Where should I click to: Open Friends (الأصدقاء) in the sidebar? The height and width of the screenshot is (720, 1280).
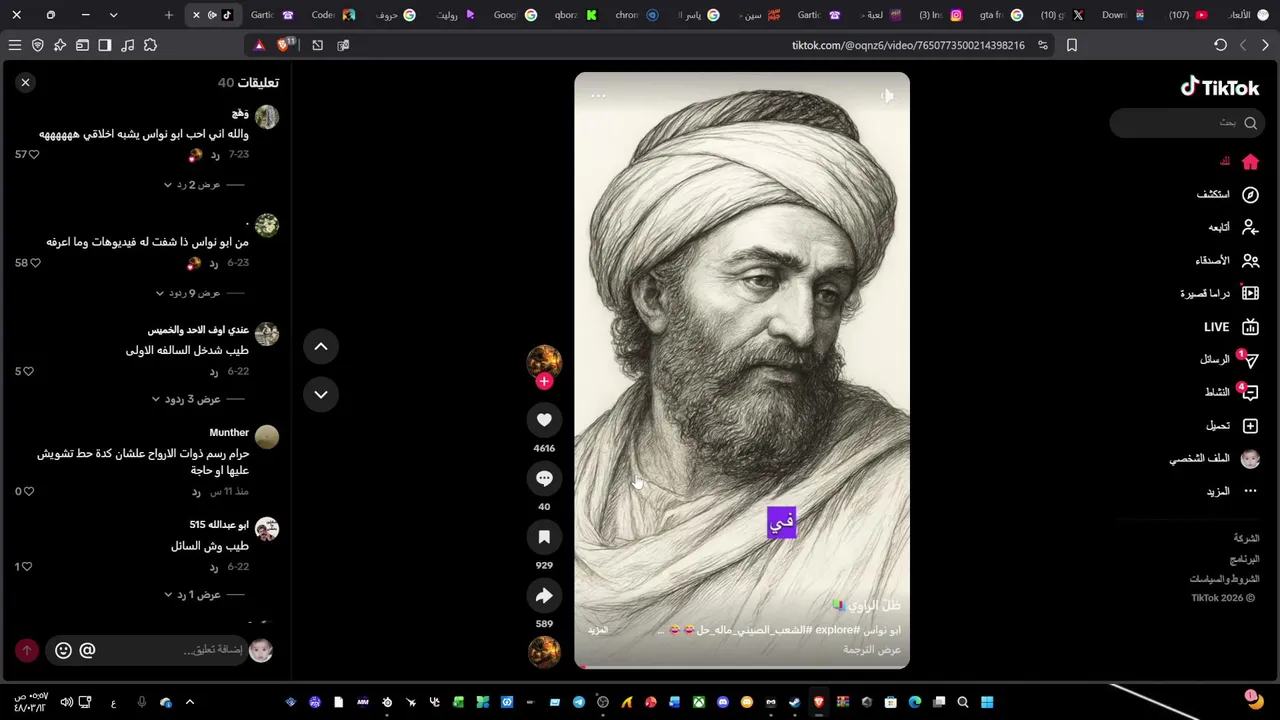(x=1227, y=261)
